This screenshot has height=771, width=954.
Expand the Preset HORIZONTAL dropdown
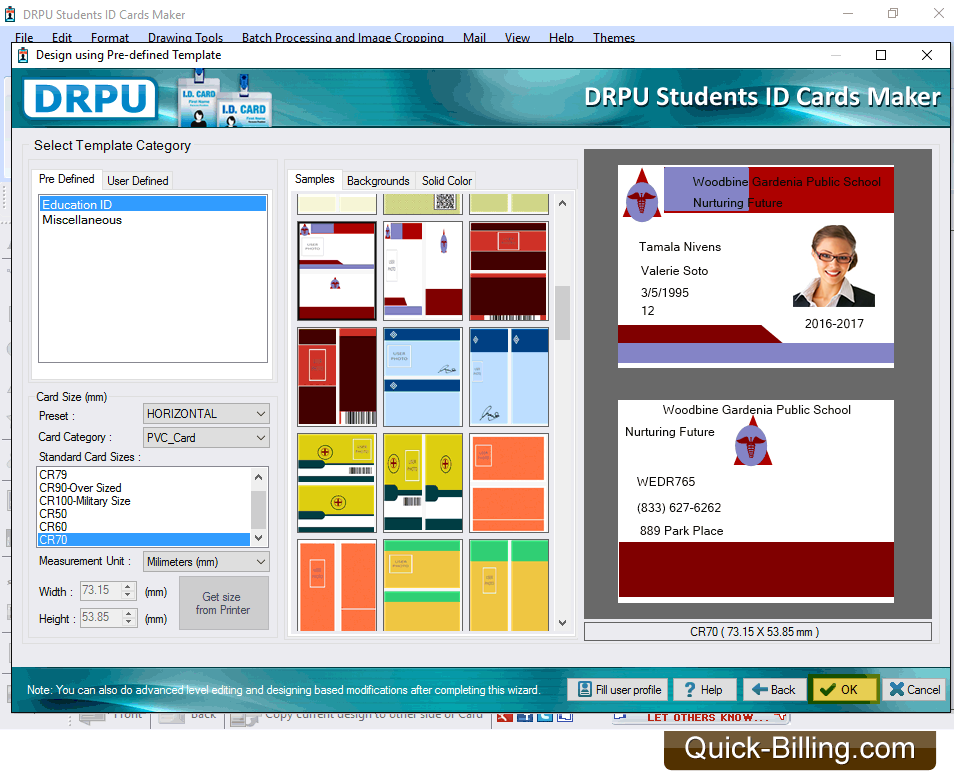(x=206, y=413)
